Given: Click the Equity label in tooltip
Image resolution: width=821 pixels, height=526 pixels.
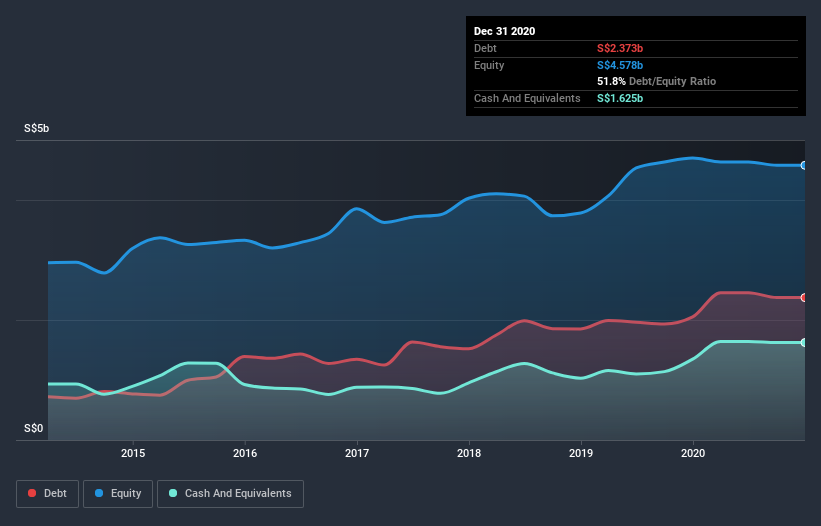Looking at the screenshot, I should click(x=489, y=65).
